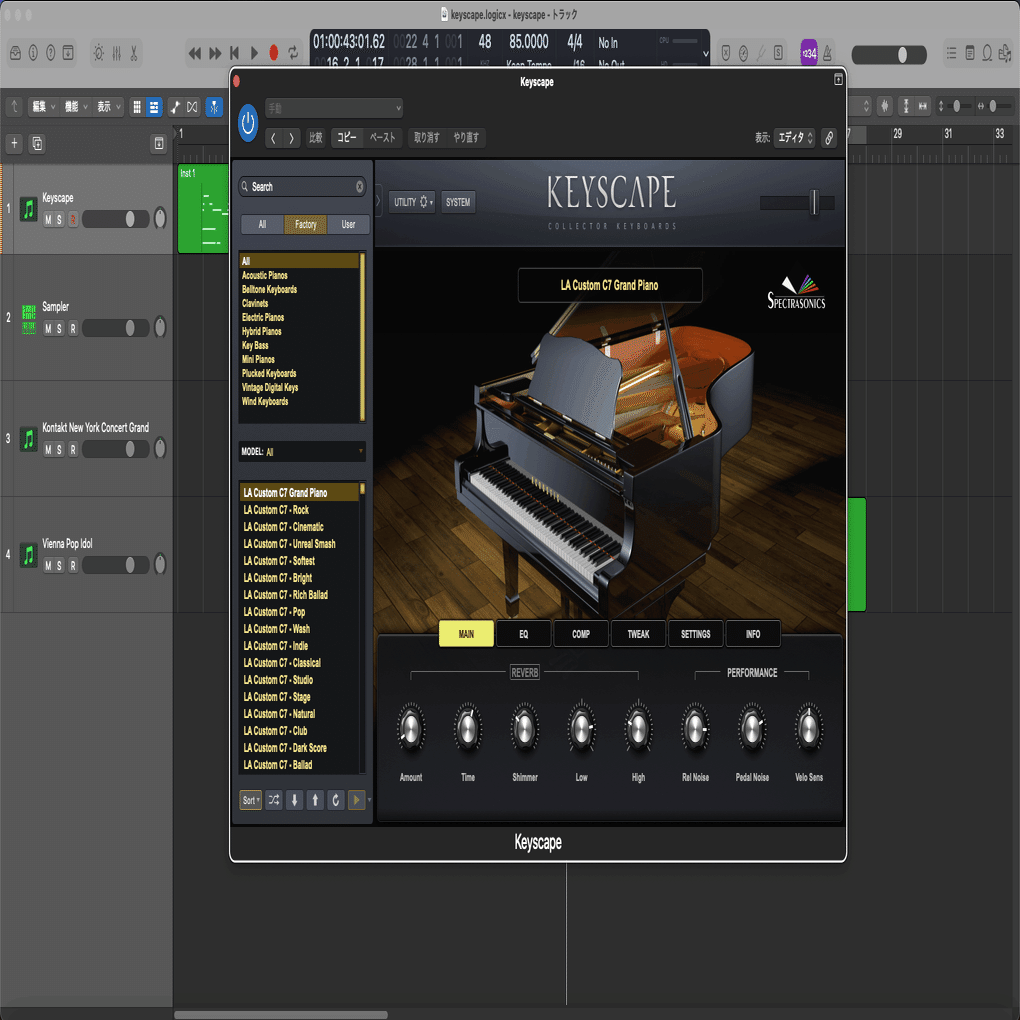This screenshot has width=1020, height=1020.
Task: Solo the Sampler track
Action: (x=60, y=329)
